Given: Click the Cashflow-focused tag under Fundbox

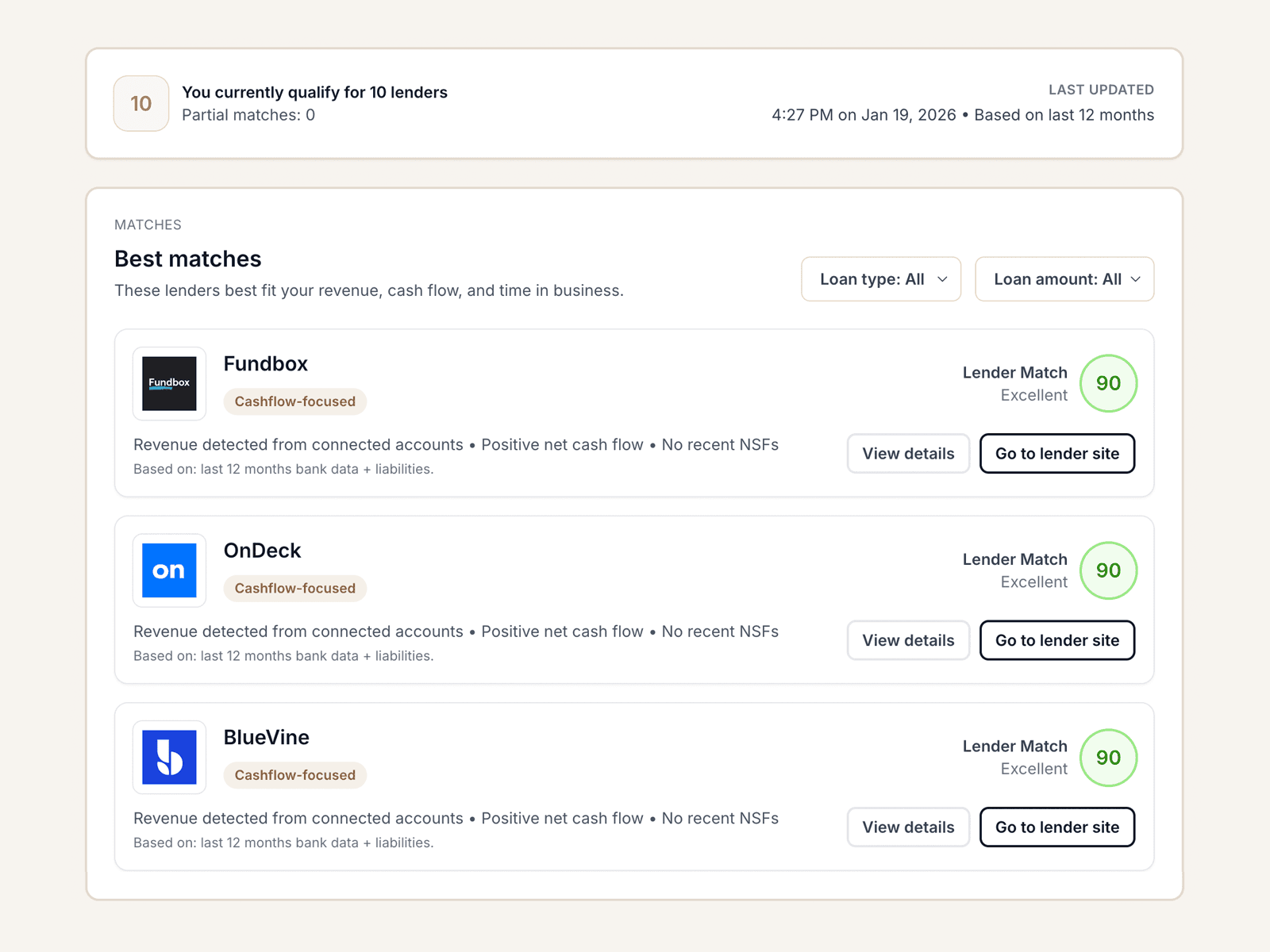Looking at the screenshot, I should click(x=294, y=401).
